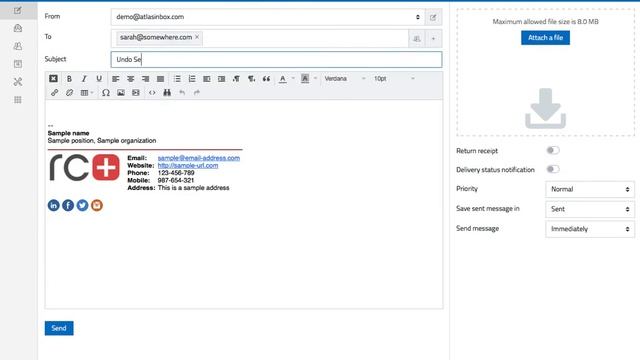Viewport: 640px width, 360px height.
Task: Justify text alignment
Action: coord(160,78)
